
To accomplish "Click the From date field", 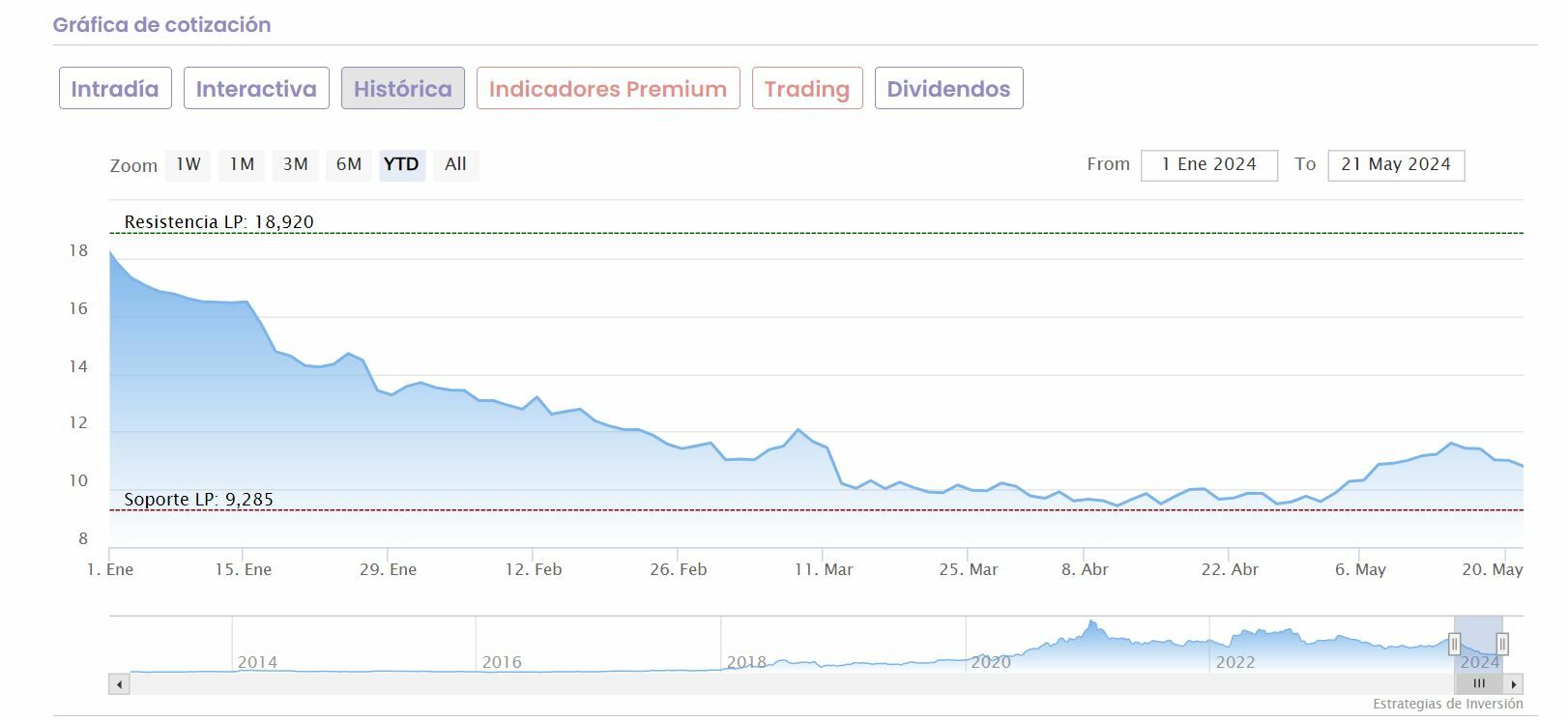I will (1208, 165).
